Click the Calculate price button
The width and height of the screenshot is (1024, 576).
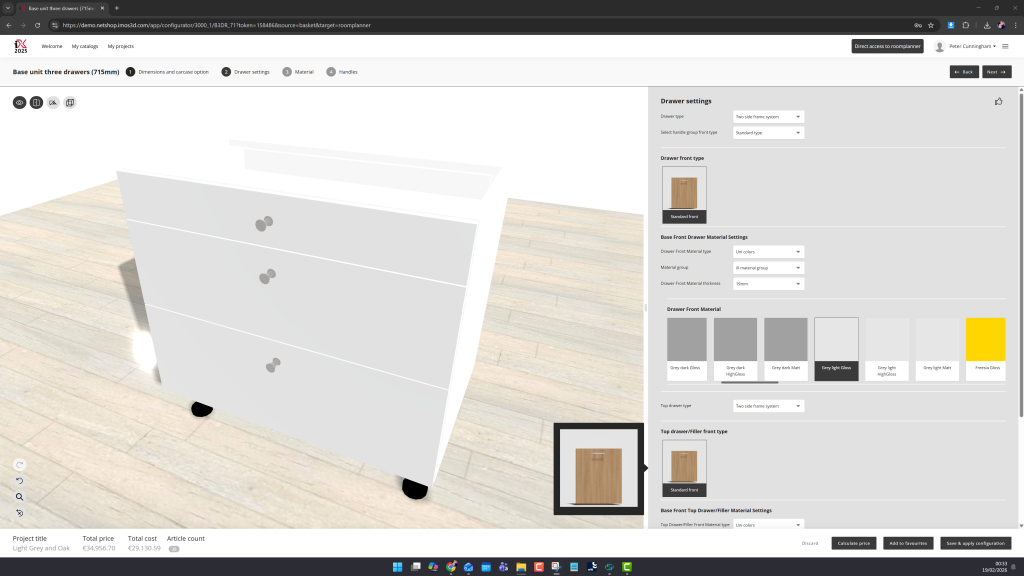click(853, 543)
